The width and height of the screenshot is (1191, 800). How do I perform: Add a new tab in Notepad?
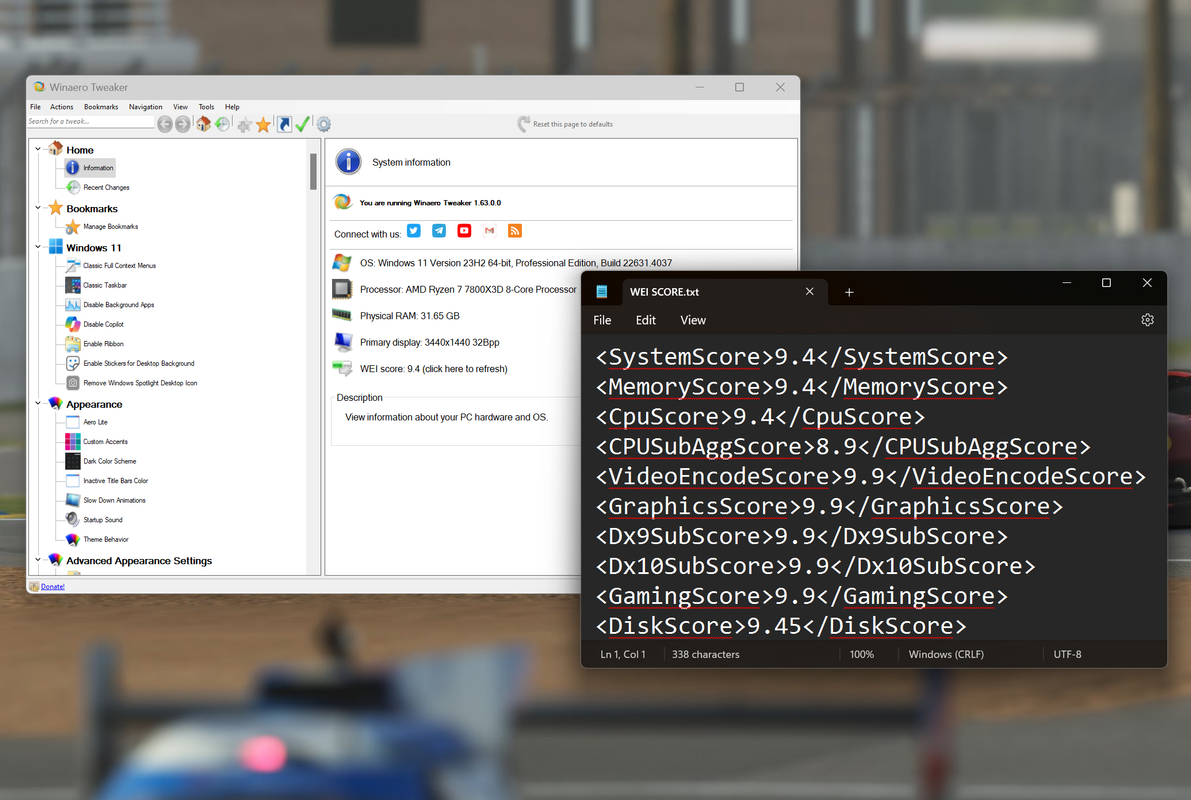[849, 292]
